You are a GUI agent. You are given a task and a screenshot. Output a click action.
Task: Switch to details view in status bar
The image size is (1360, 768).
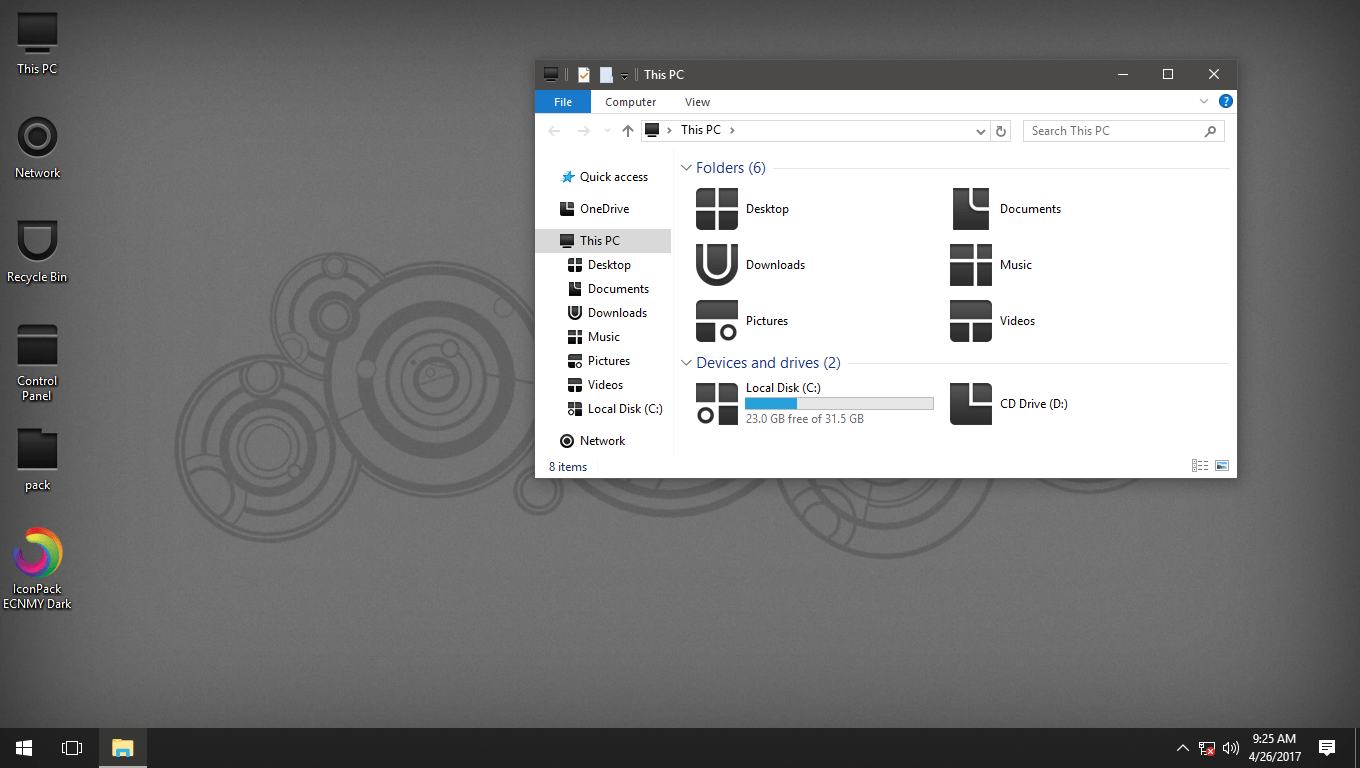tap(1199, 465)
